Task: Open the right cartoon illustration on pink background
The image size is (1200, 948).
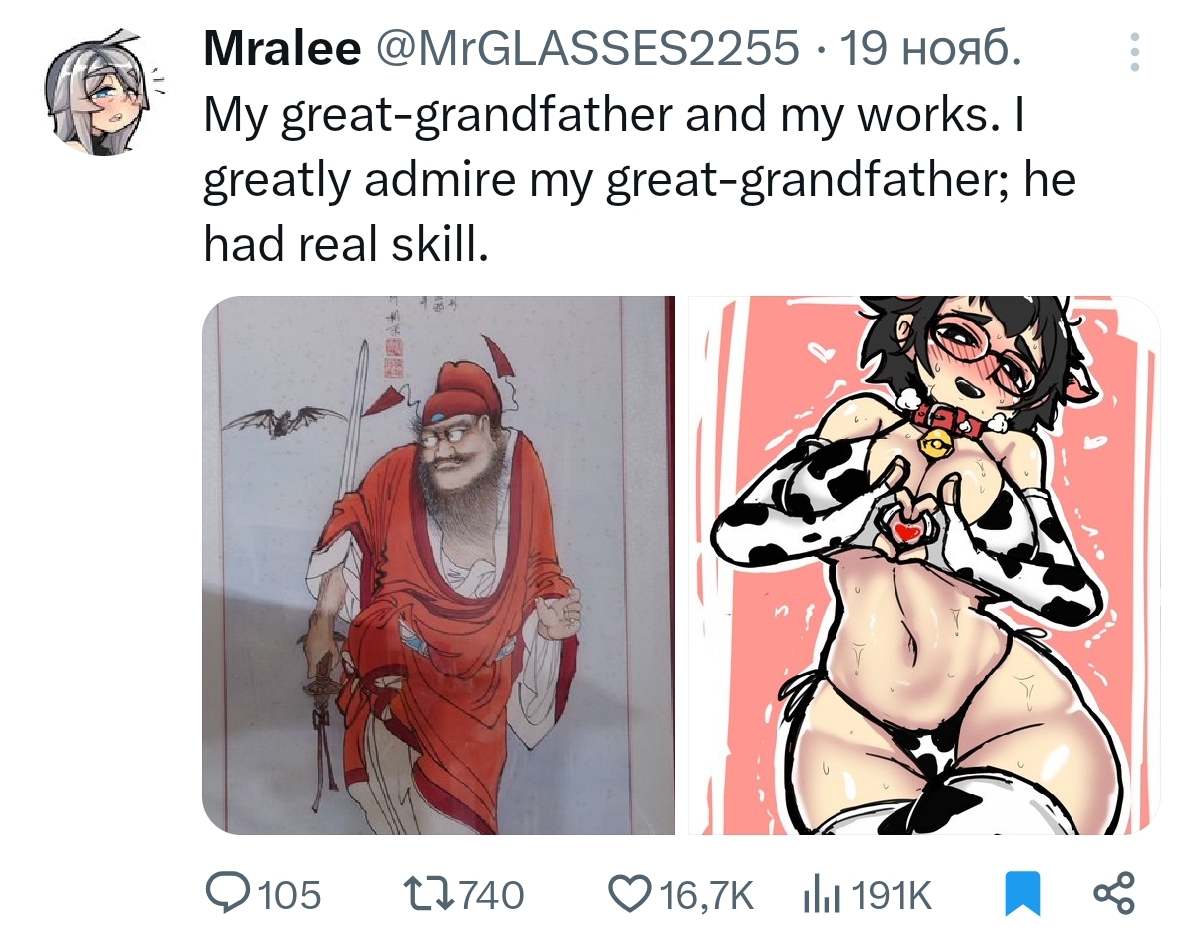Action: point(923,565)
